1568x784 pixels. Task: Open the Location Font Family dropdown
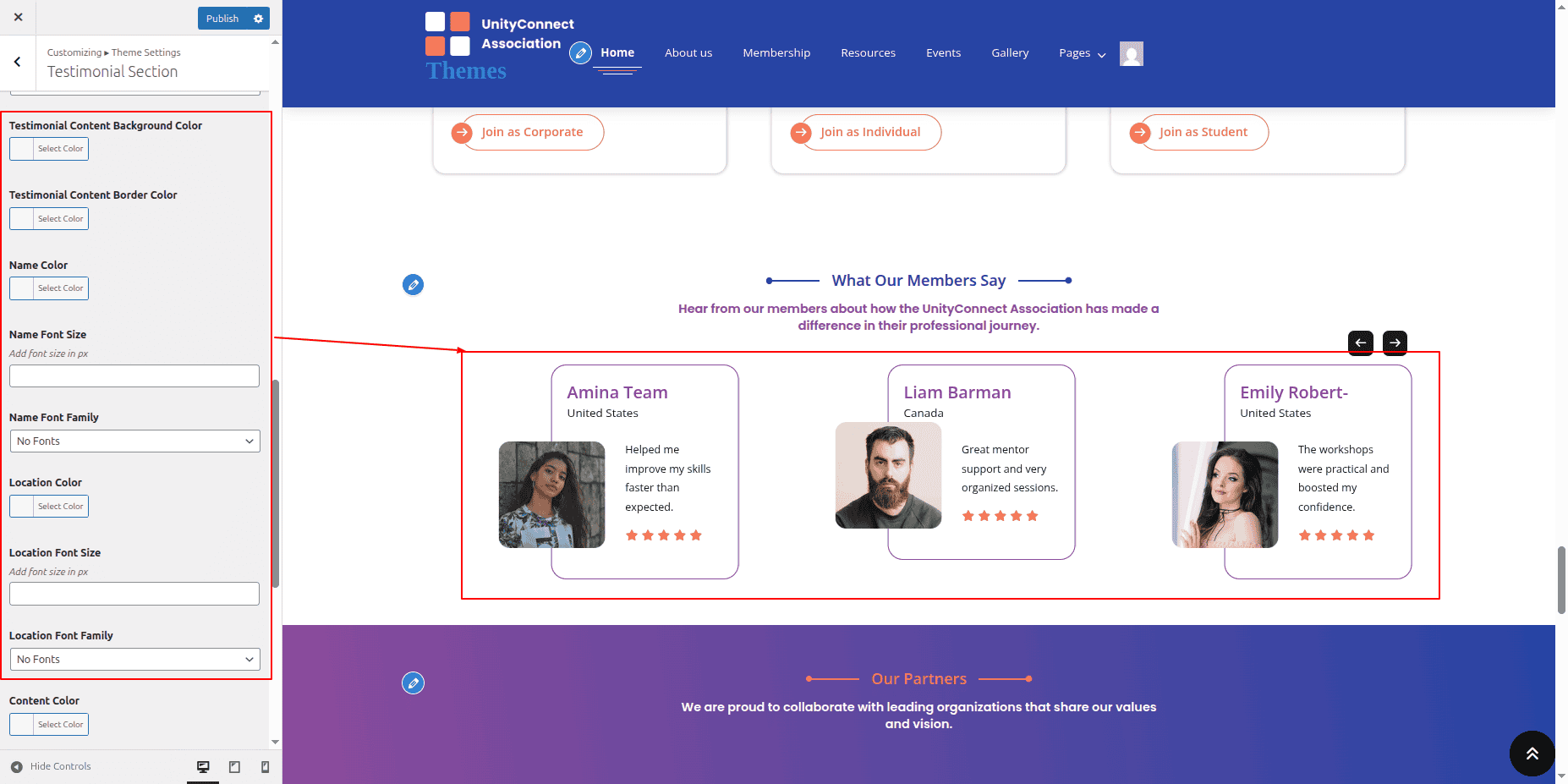(x=134, y=660)
